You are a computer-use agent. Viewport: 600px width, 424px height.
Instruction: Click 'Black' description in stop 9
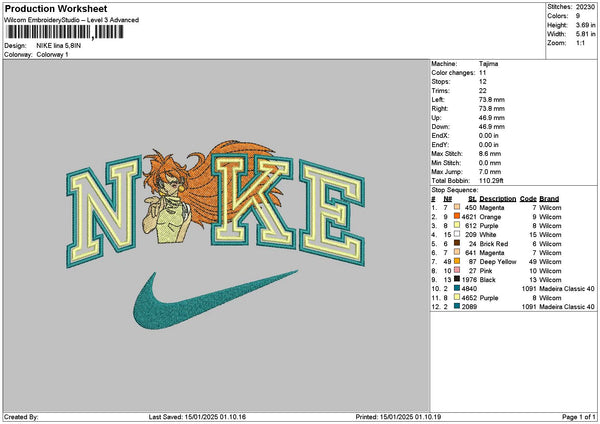[488, 280]
